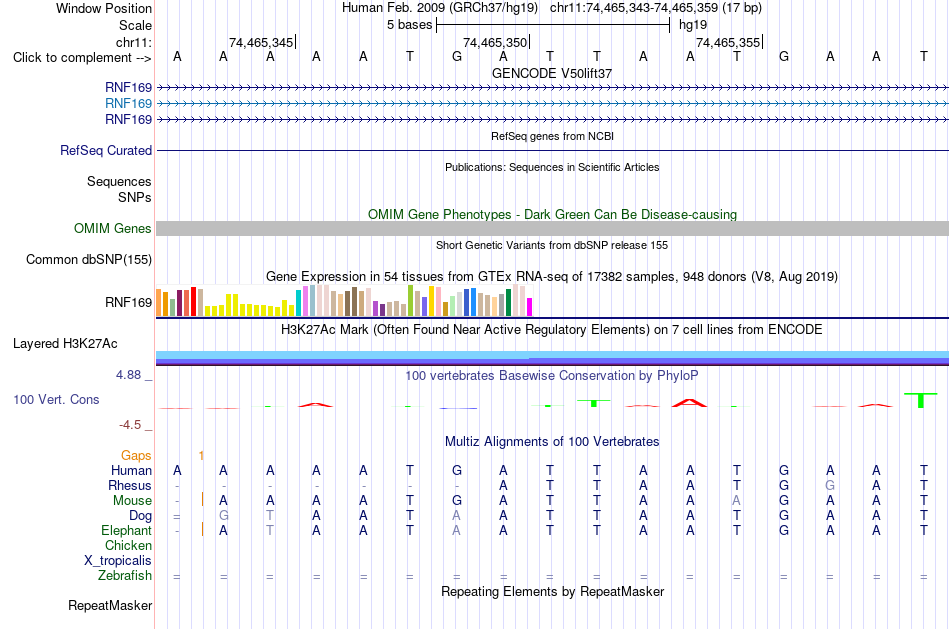Click the 74,465,350 position marker

pos(496,42)
